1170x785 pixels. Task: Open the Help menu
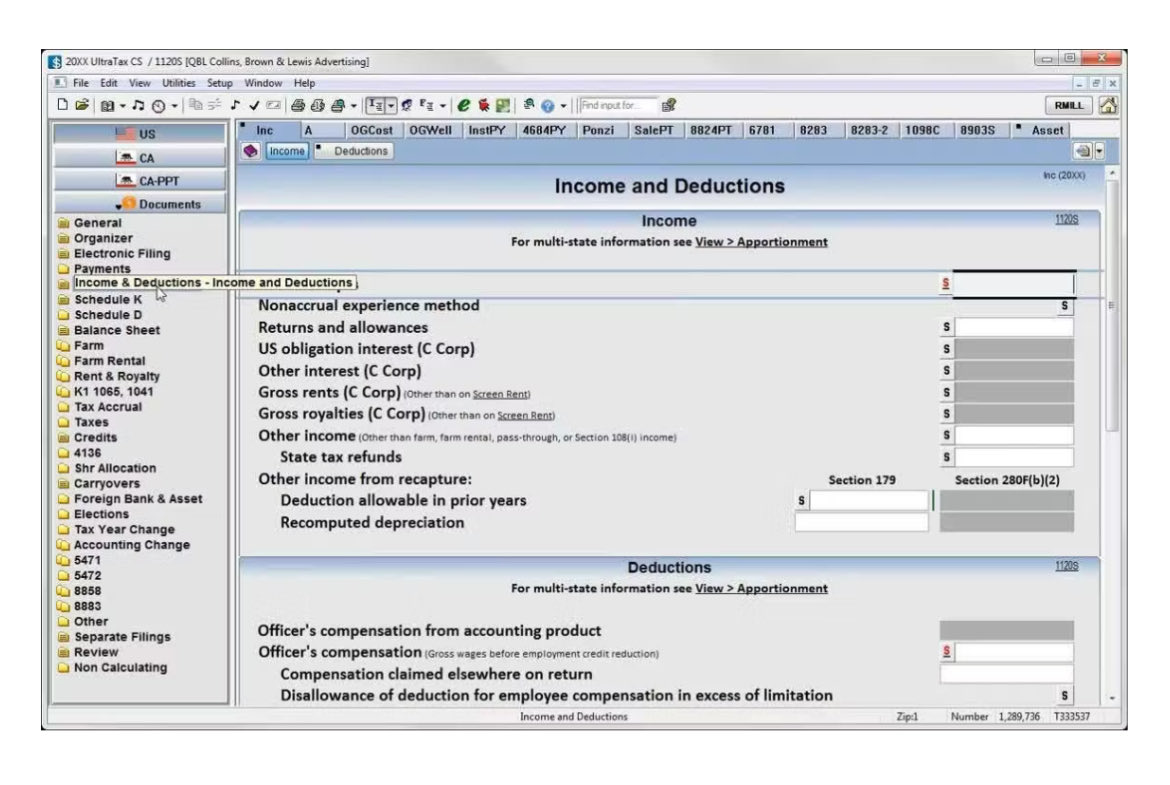pyautogui.click(x=304, y=83)
